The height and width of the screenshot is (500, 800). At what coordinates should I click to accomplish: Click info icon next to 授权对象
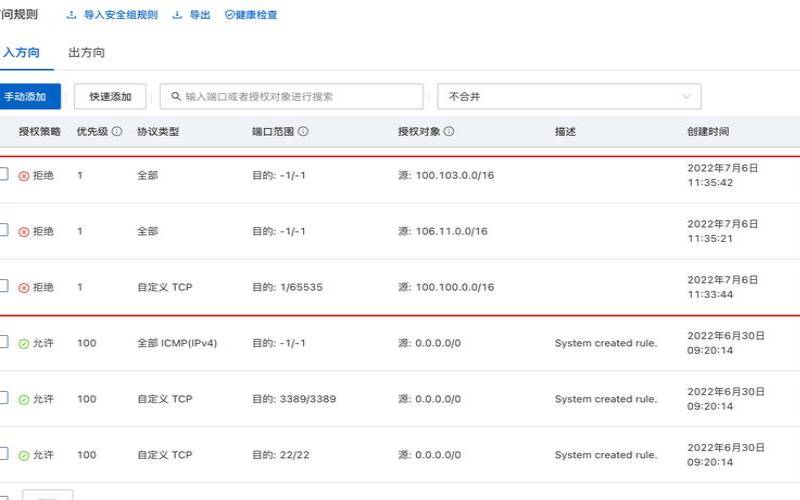448,131
